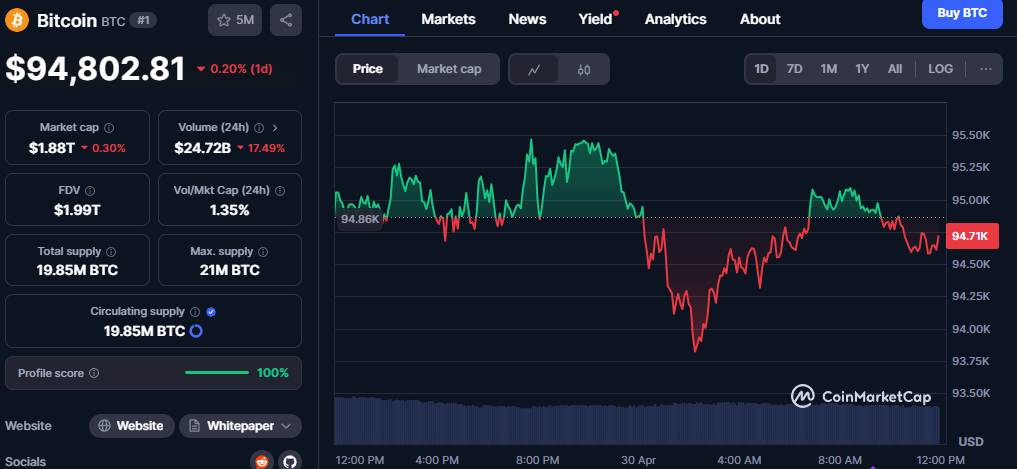
Task: Click the 0.30% market cap change text
Action: click(108, 148)
